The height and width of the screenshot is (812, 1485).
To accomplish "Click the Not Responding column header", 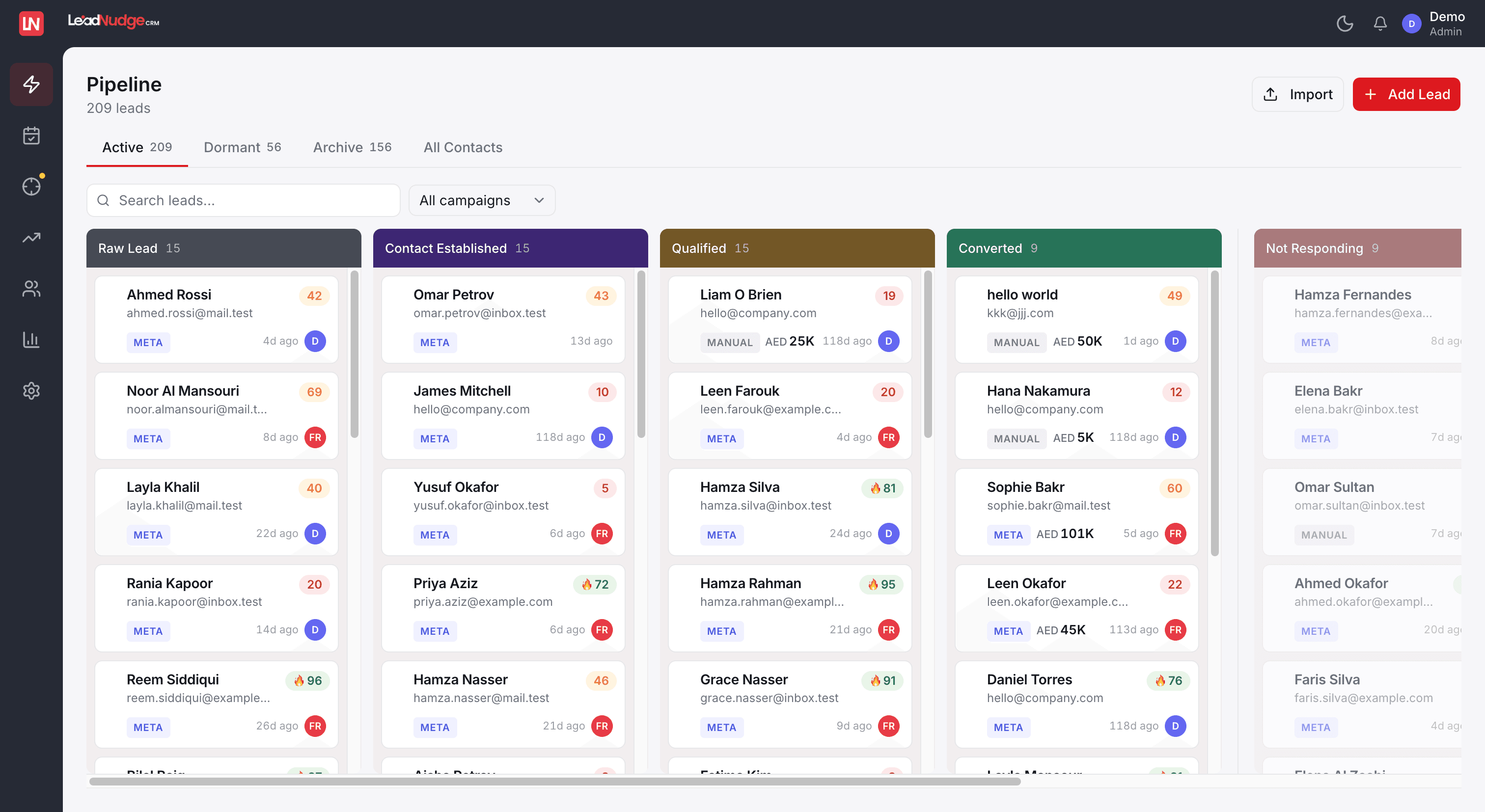I will (x=1358, y=248).
